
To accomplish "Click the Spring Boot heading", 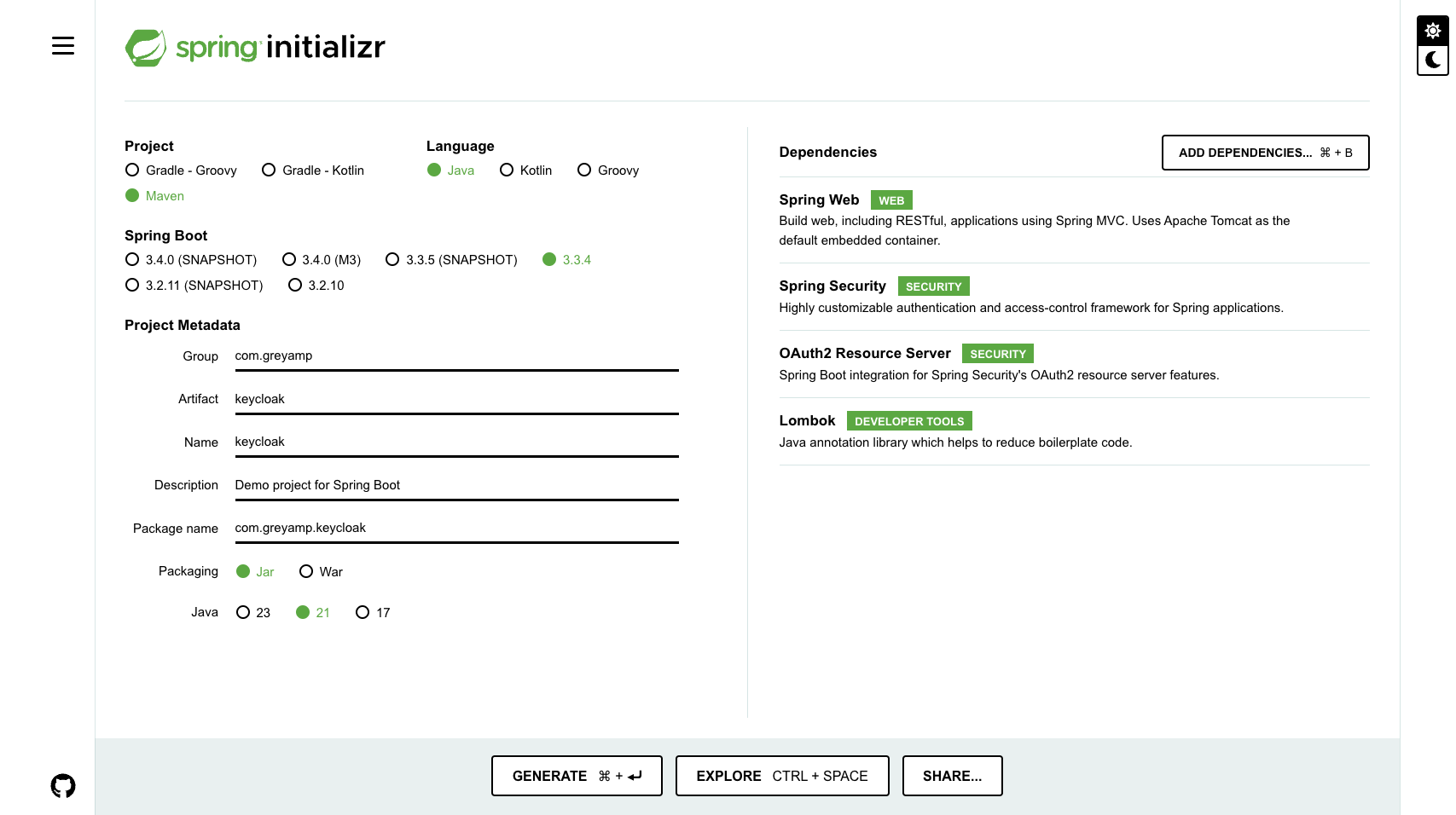I will point(166,235).
